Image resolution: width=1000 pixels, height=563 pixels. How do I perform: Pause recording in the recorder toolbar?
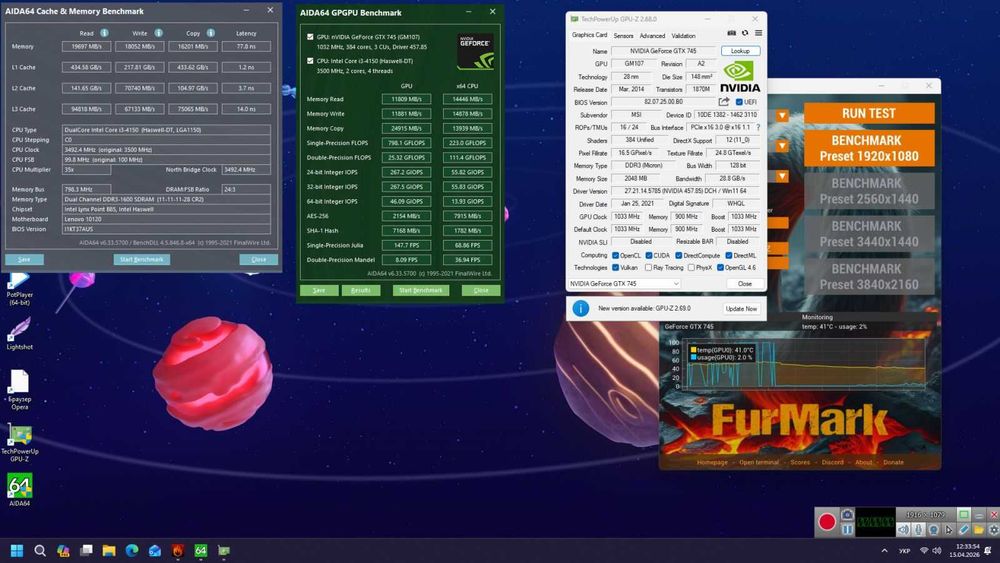pyautogui.click(x=847, y=530)
